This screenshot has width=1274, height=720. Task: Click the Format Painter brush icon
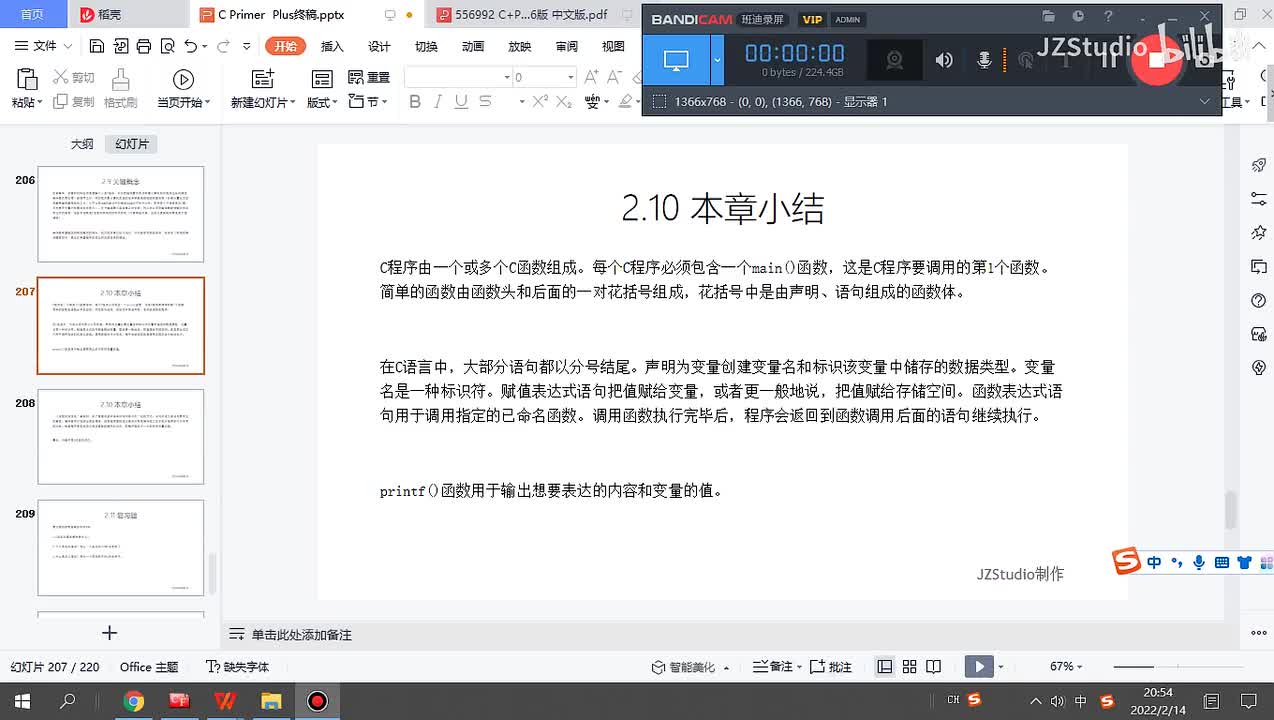[x=120, y=80]
